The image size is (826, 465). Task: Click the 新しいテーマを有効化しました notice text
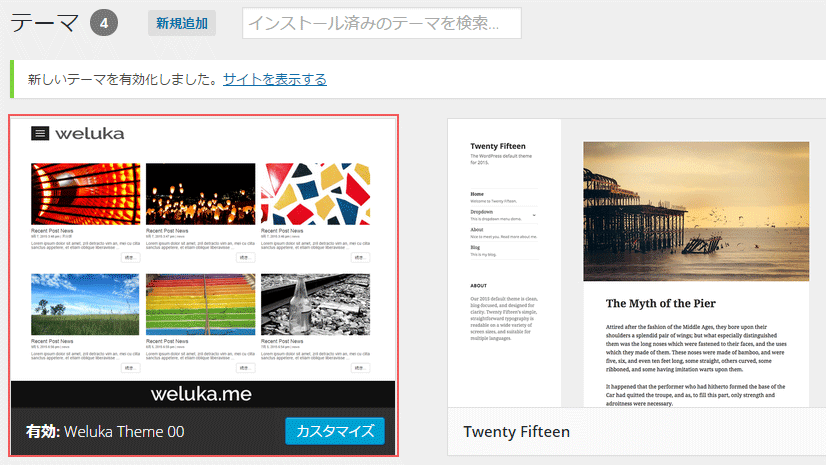click(122, 80)
